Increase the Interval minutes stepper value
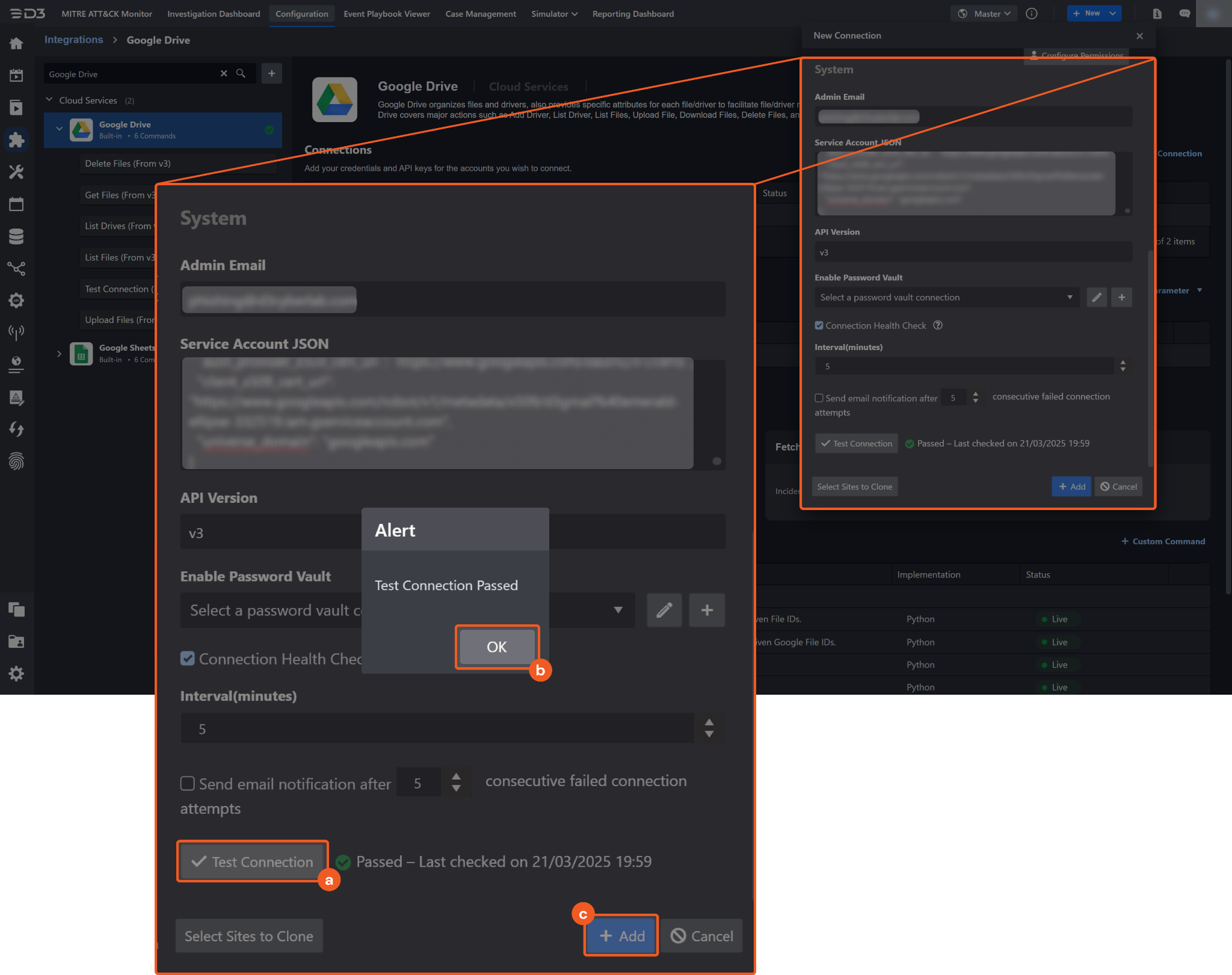 [709, 722]
